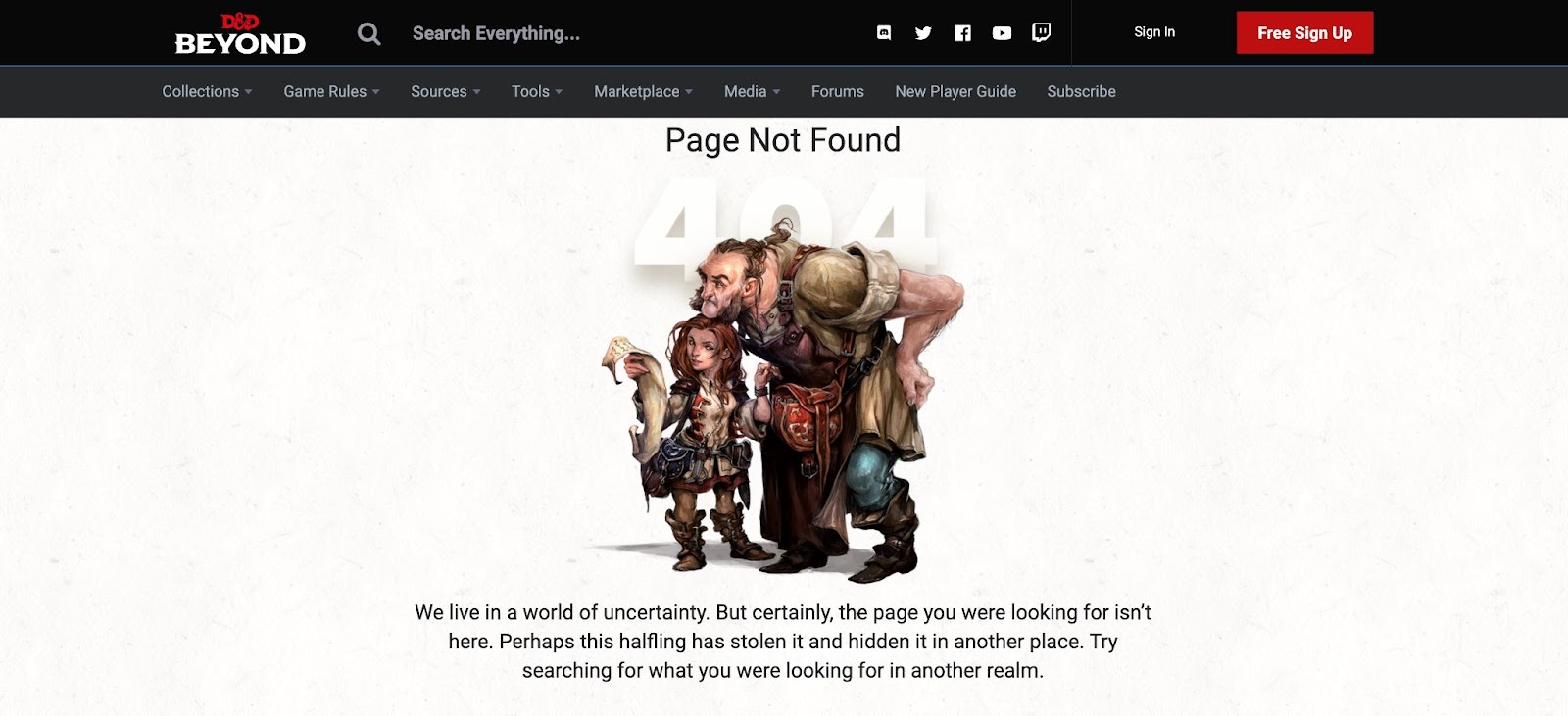Expand the Collections menu

coord(207,91)
